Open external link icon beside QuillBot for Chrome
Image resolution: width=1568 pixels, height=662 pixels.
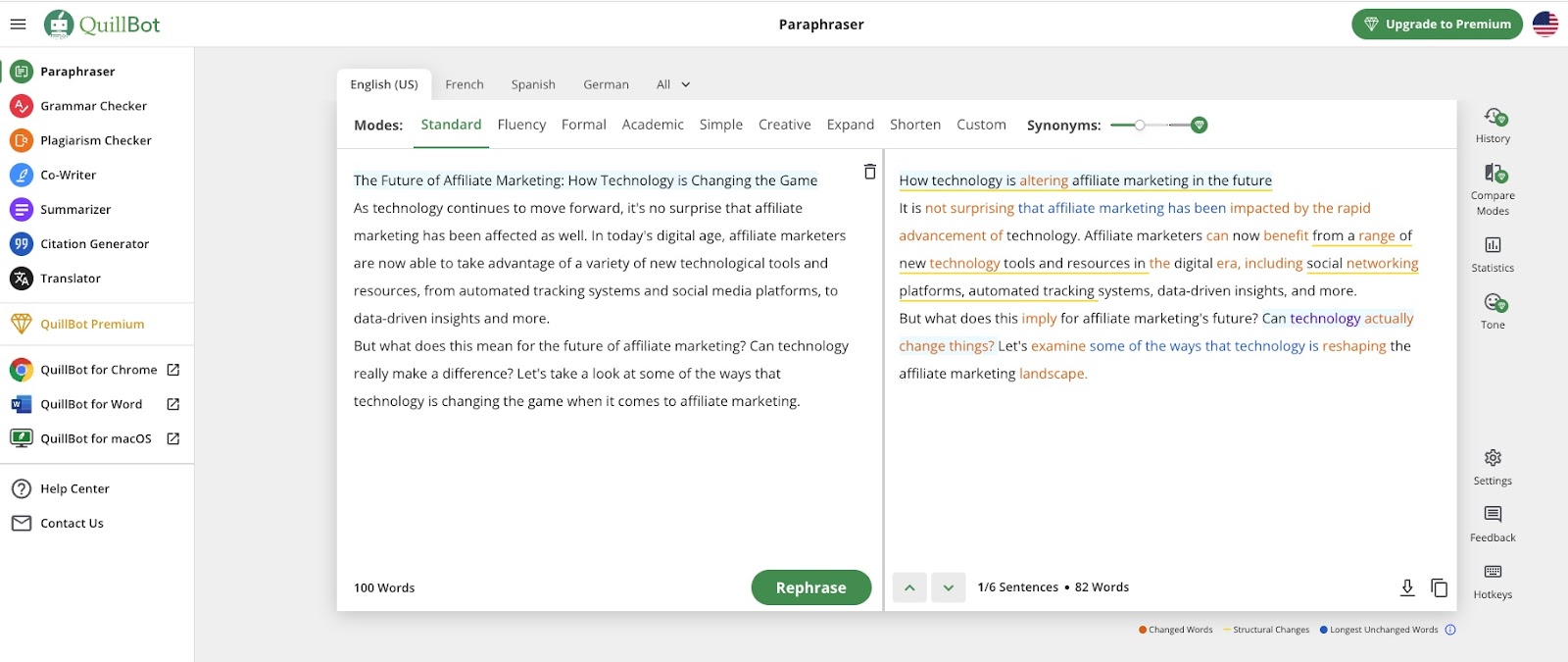point(173,370)
